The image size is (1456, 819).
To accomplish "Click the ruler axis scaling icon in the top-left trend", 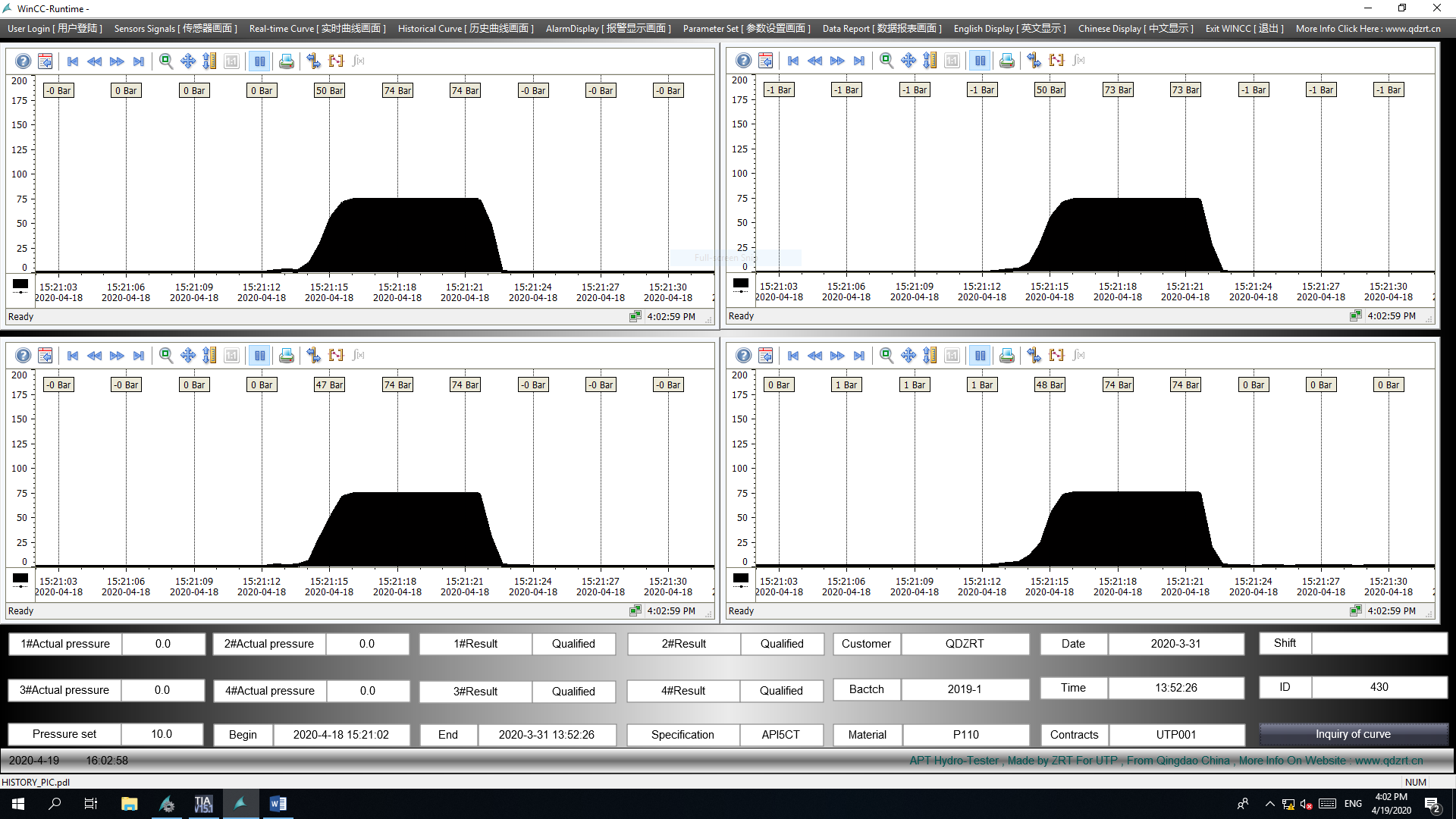I will point(210,61).
